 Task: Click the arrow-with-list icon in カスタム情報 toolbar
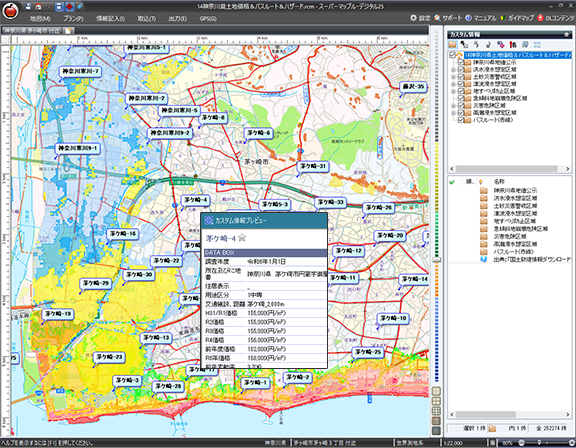(x=465, y=44)
